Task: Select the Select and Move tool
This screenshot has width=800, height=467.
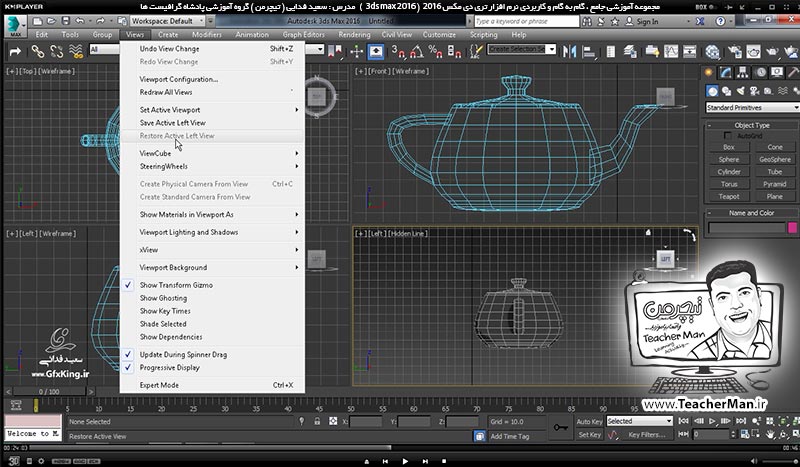Action: pyautogui.click(x=356, y=51)
